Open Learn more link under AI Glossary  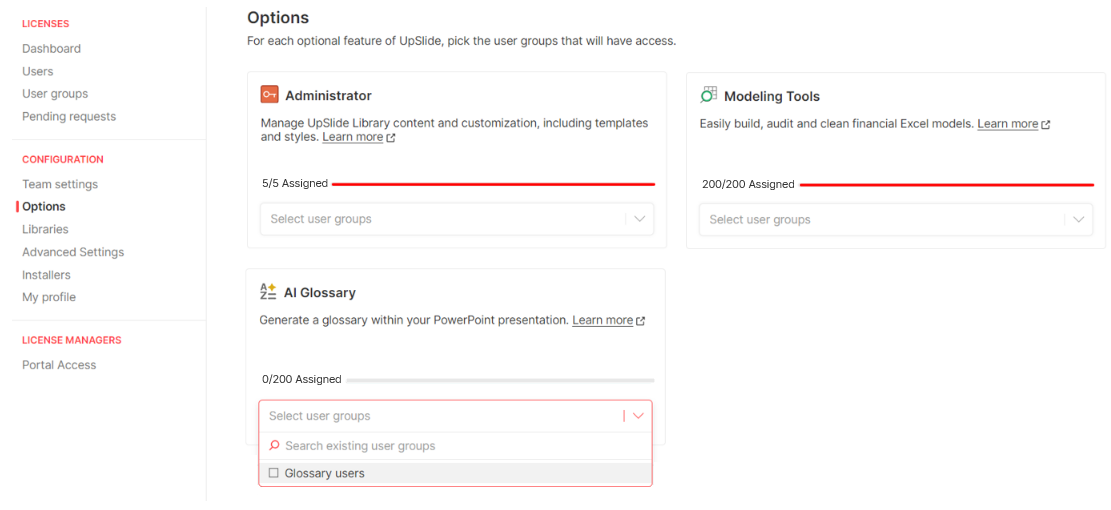[x=603, y=320]
